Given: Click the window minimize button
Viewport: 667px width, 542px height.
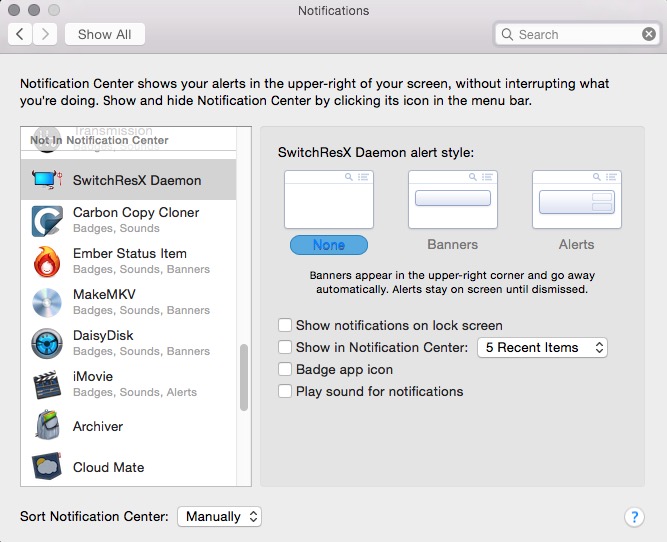Looking at the screenshot, I should [34, 10].
